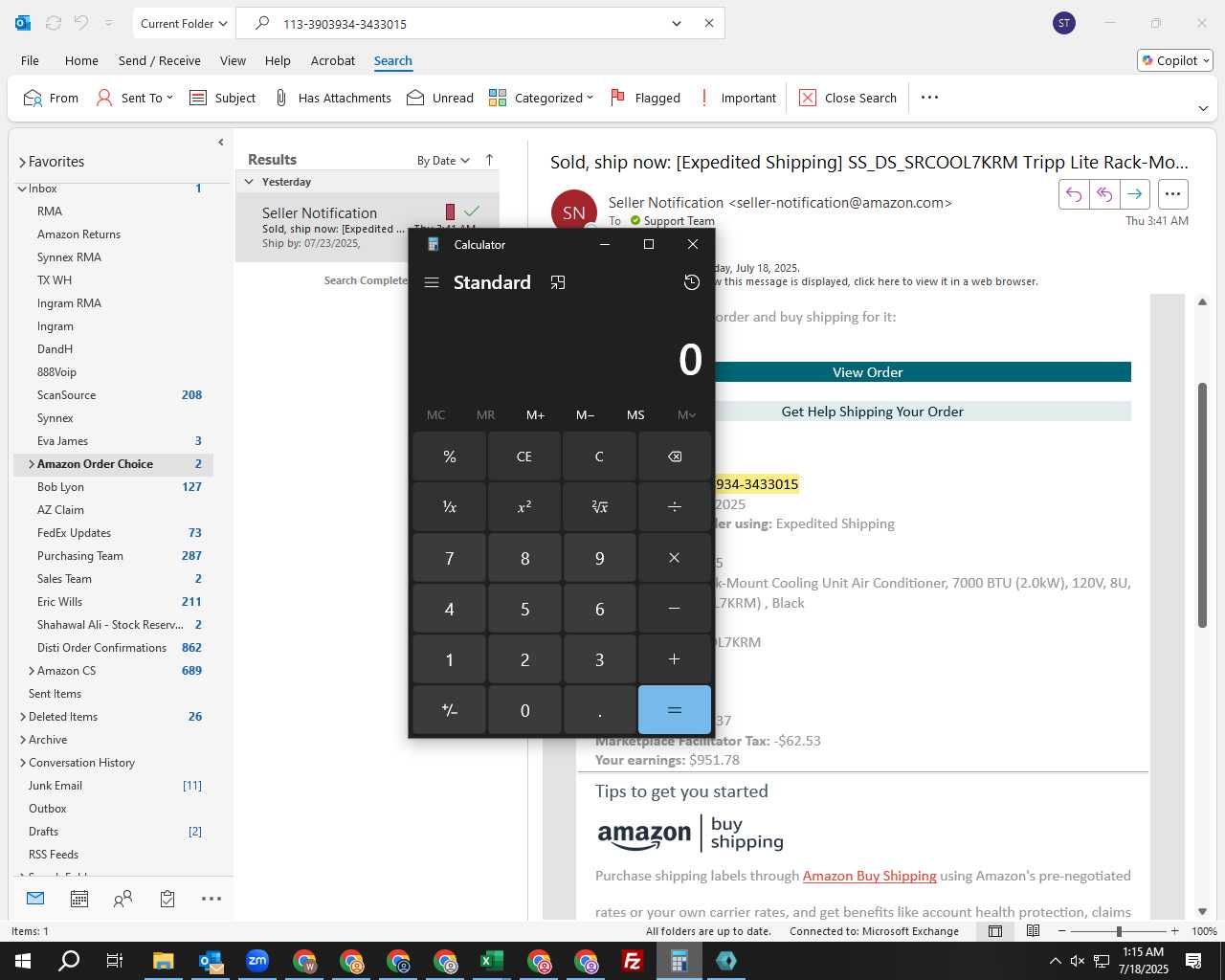Filter search results by Unread
This screenshot has height=980, width=1225.
440,98
